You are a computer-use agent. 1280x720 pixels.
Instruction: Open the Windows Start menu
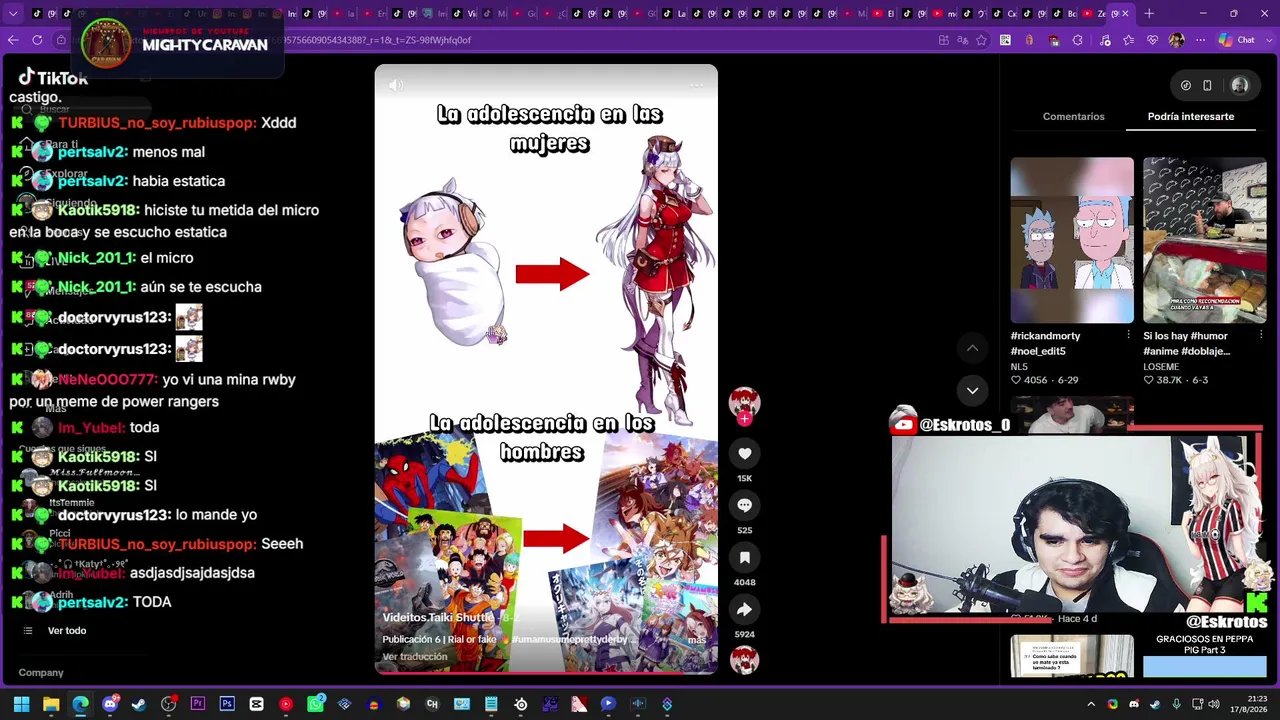21,704
